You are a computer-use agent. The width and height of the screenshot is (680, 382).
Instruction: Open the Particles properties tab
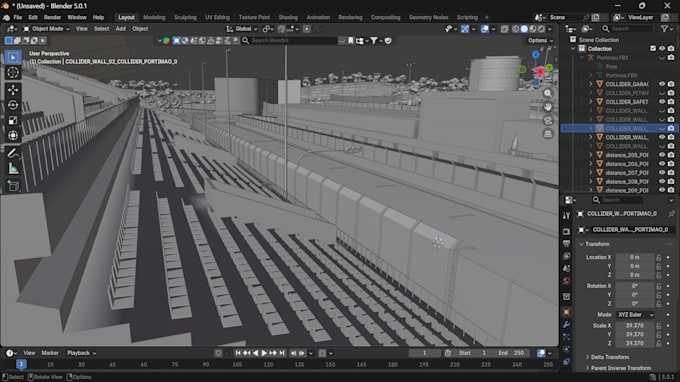[566, 337]
